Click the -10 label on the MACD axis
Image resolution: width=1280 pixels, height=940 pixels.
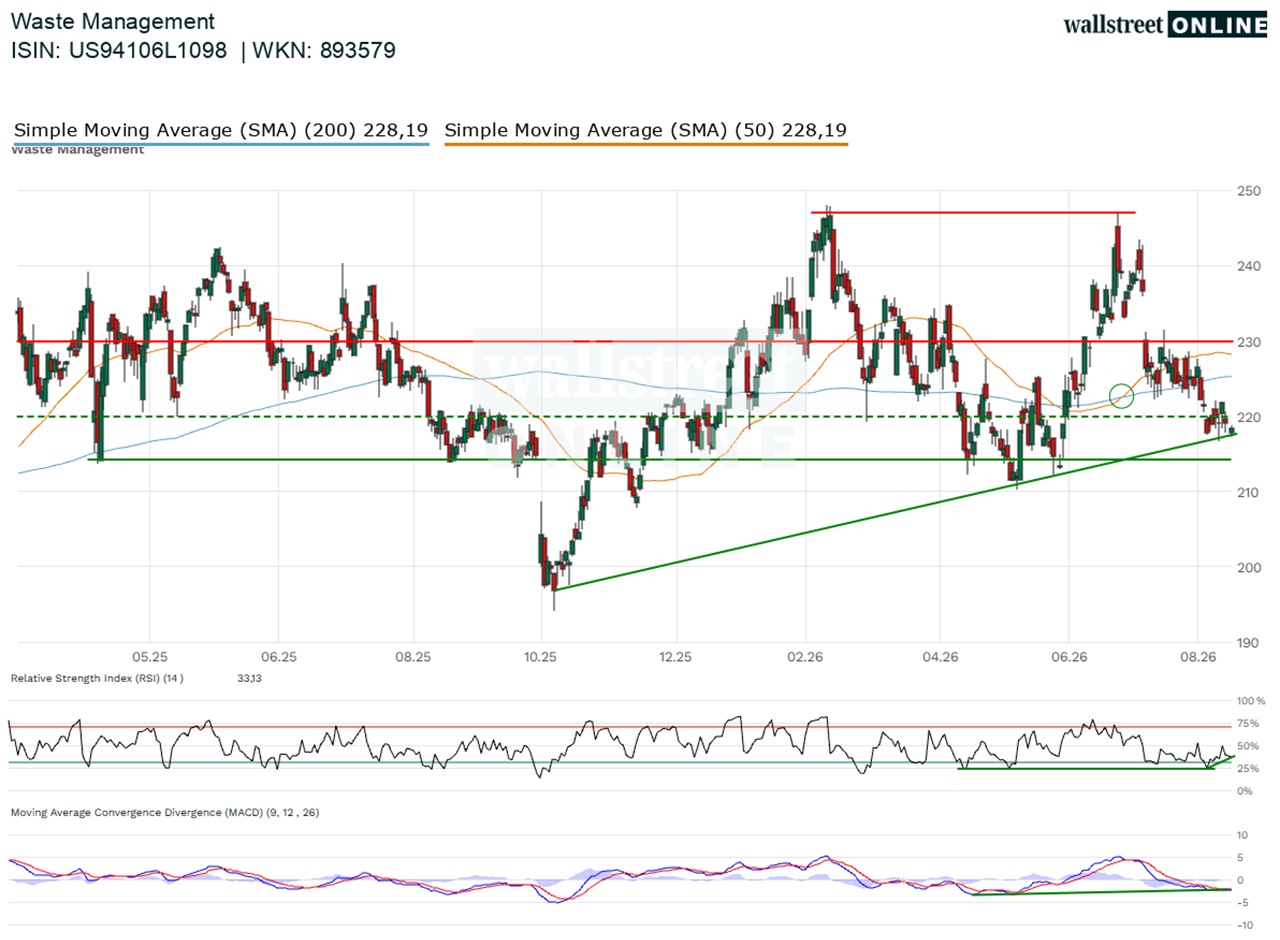tap(1245, 925)
